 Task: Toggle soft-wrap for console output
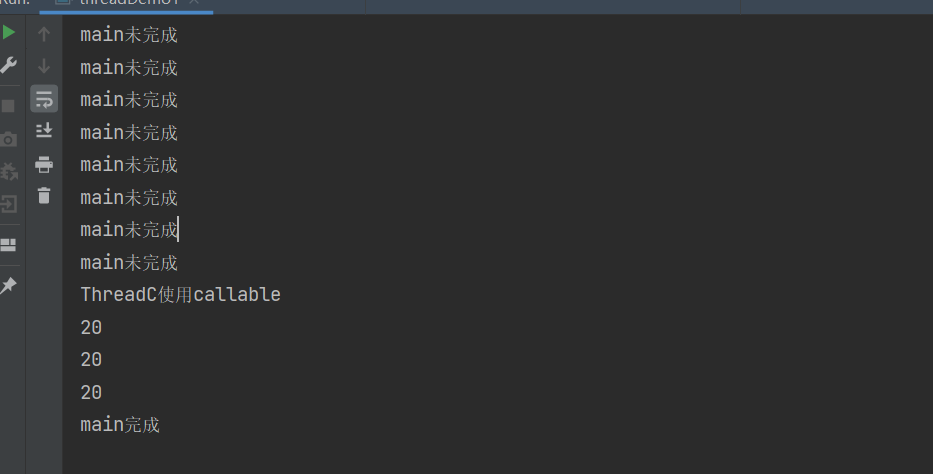point(44,99)
